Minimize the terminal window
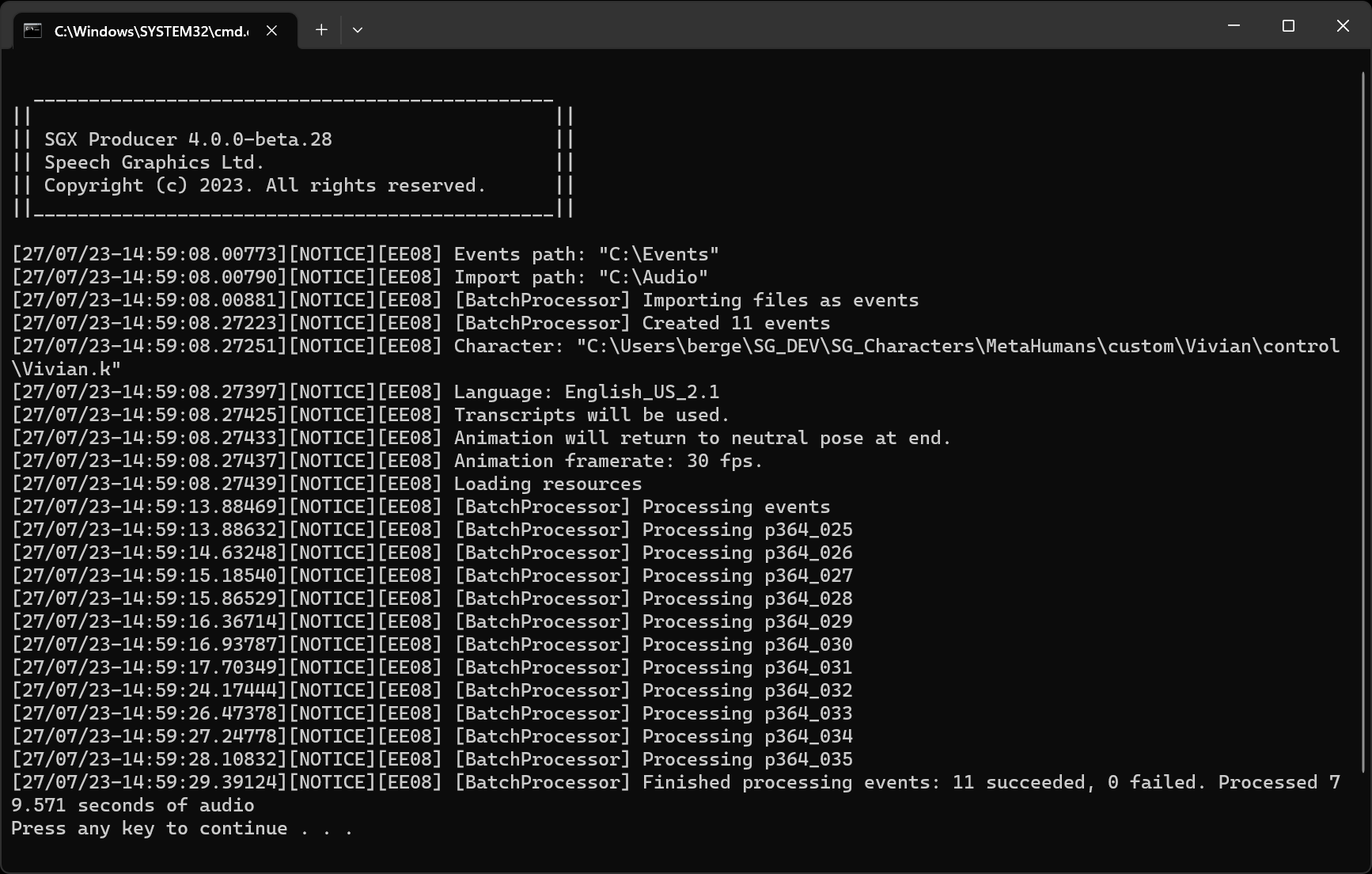This screenshot has height=874, width=1372. coord(1234,26)
